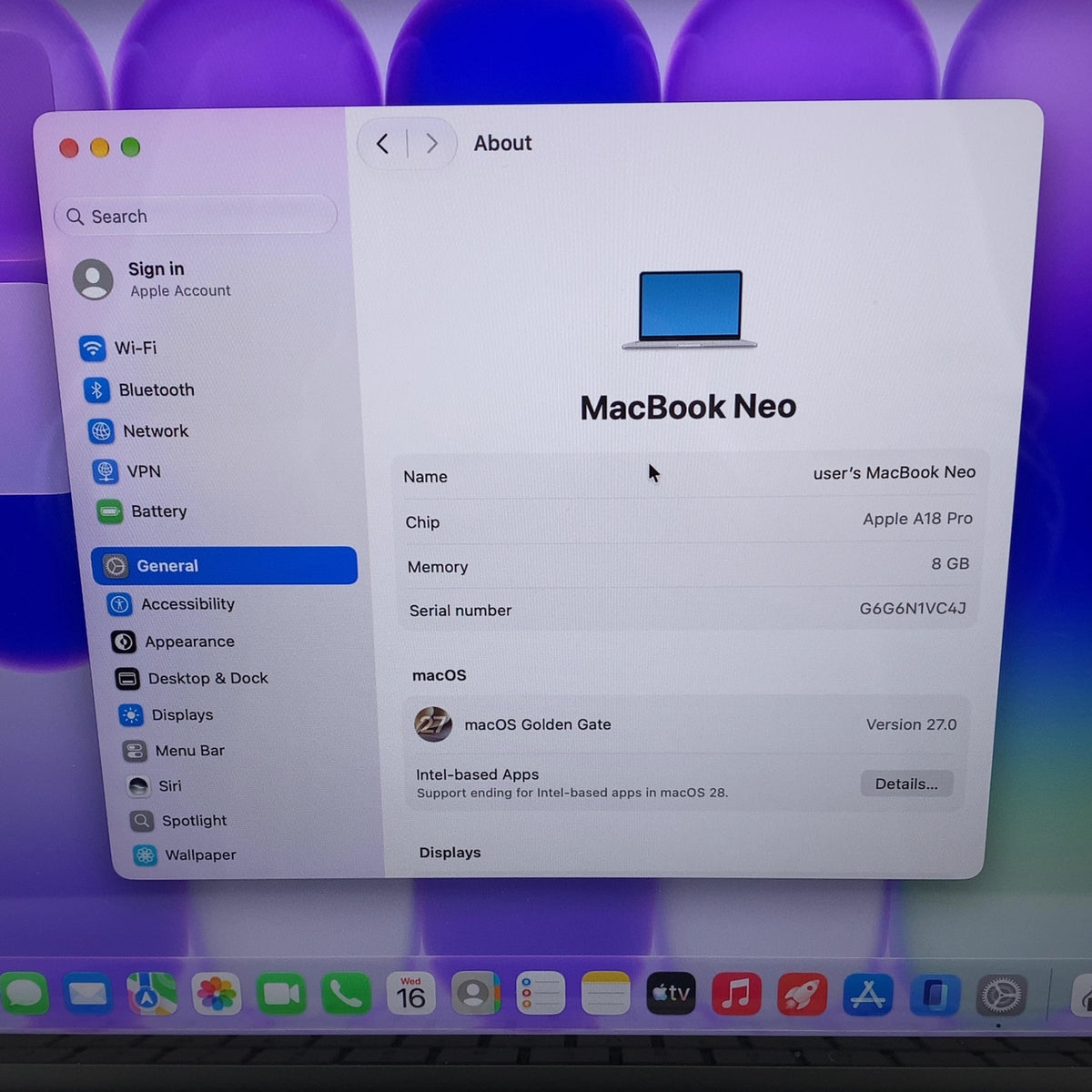Click the '8 GB' memory value

[x=950, y=563]
